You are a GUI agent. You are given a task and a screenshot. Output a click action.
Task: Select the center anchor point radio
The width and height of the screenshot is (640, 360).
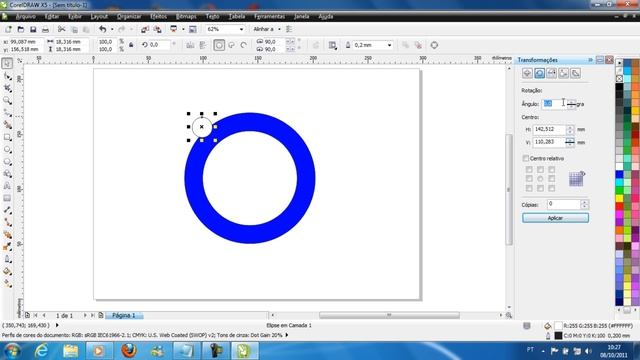(x=540, y=179)
